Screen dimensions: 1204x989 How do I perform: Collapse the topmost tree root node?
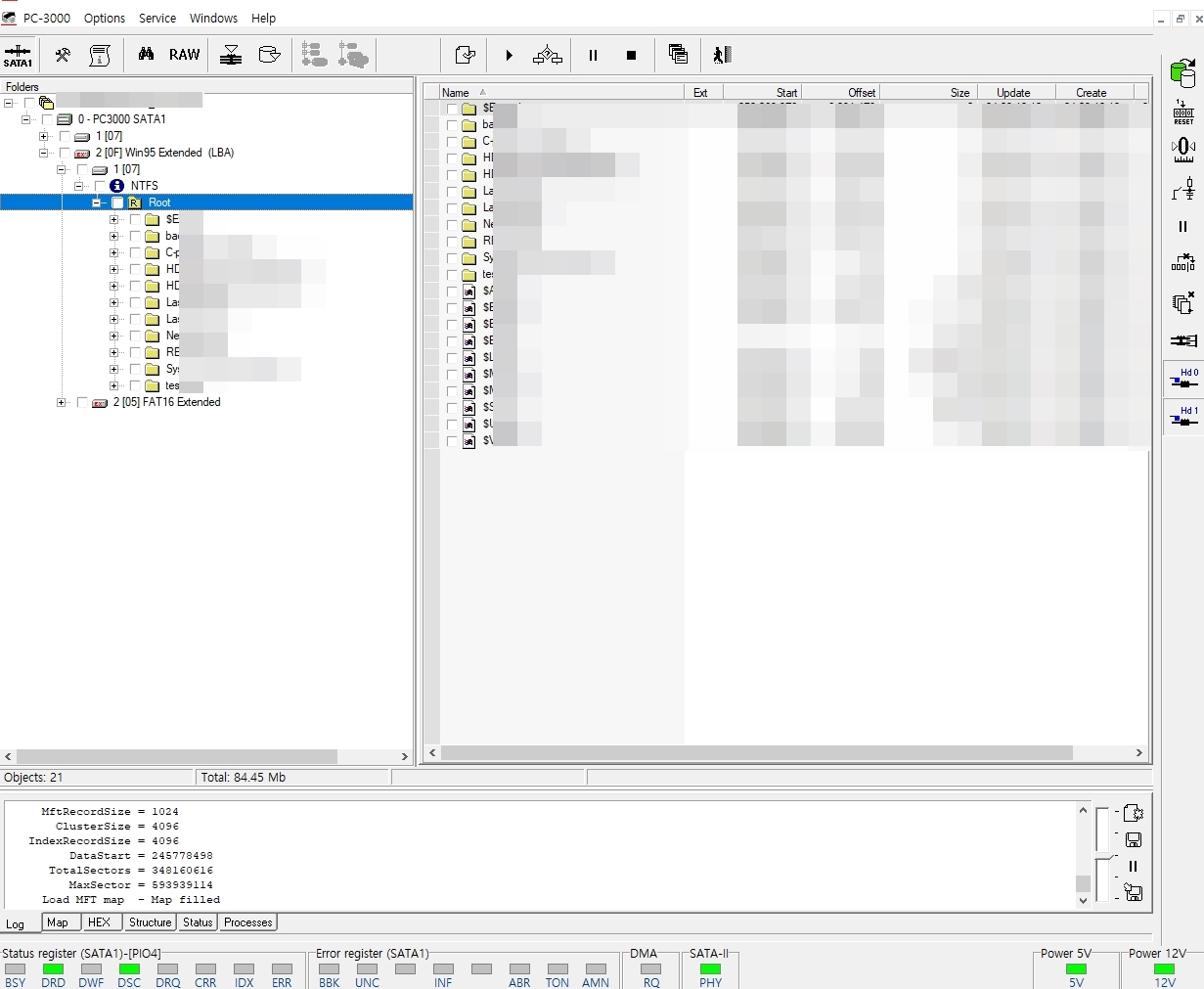point(9,103)
